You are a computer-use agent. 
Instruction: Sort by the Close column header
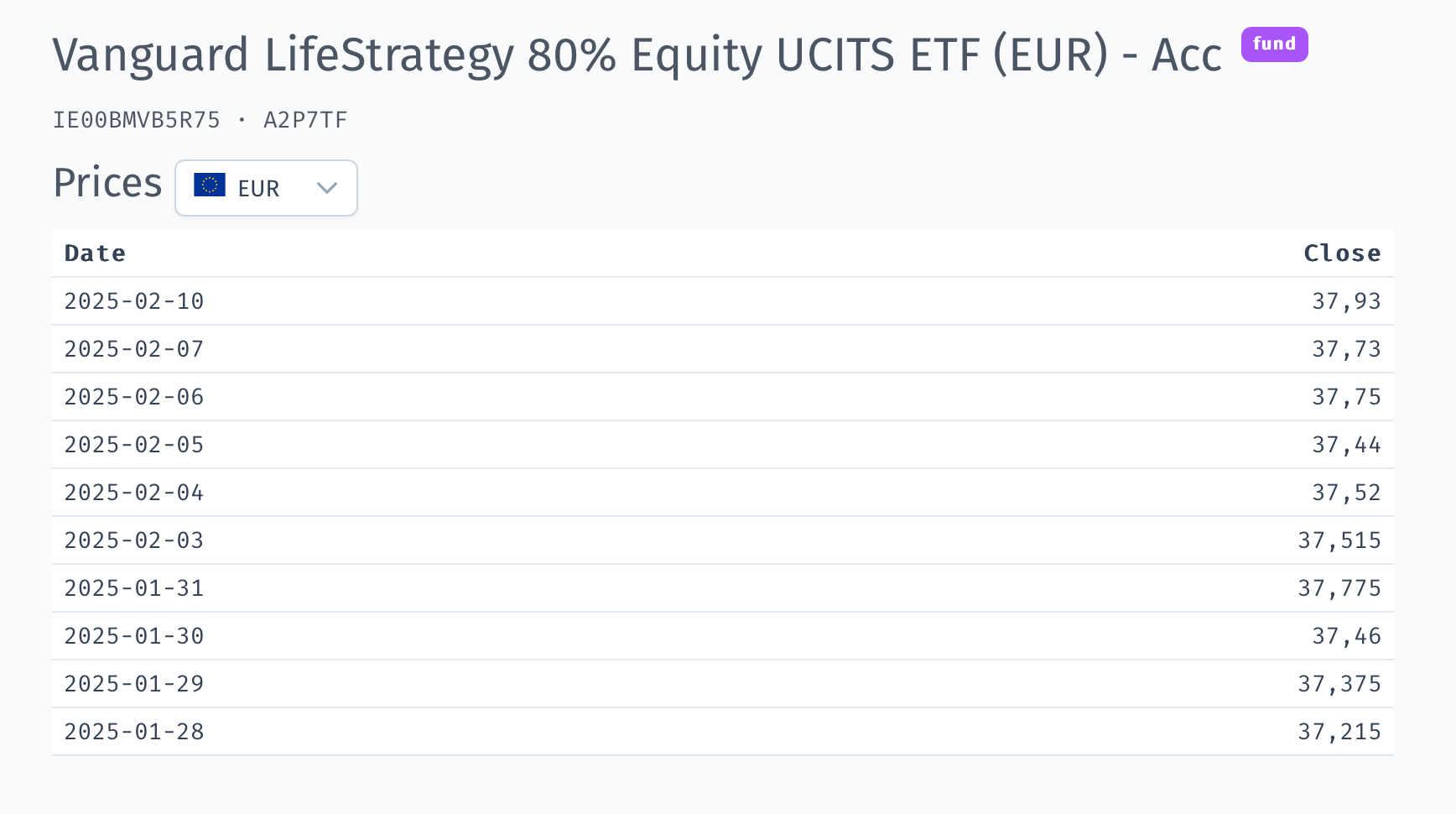click(x=1342, y=253)
